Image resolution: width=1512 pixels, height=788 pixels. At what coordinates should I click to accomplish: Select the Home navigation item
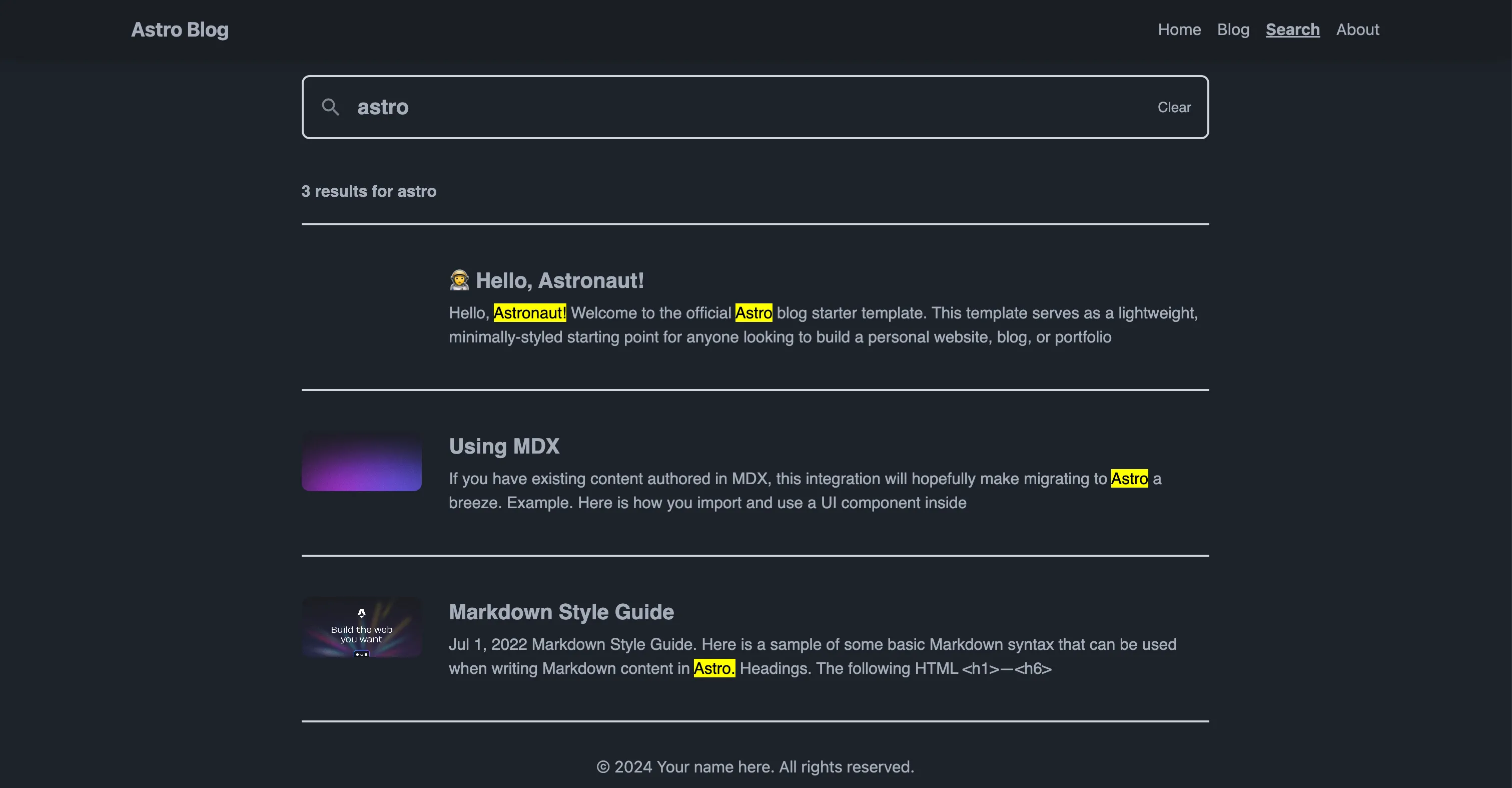[x=1179, y=30]
